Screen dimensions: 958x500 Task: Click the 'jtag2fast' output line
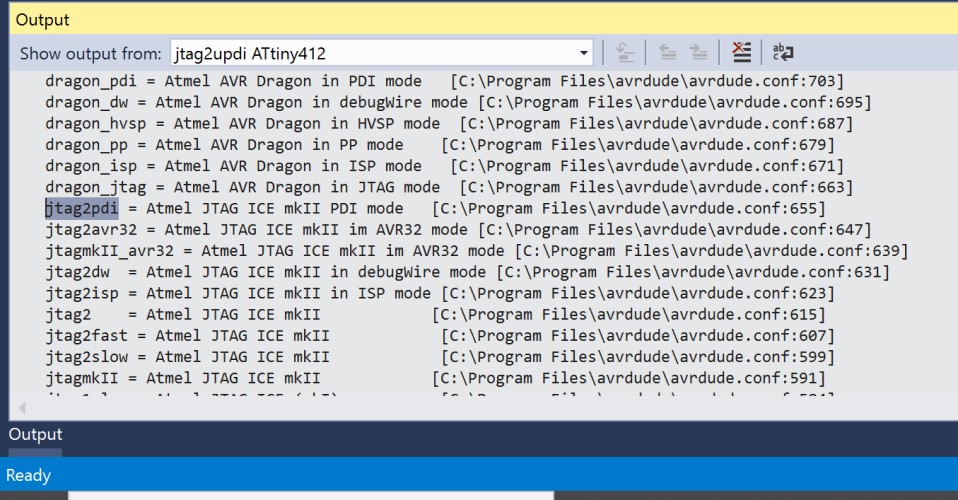point(439,336)
